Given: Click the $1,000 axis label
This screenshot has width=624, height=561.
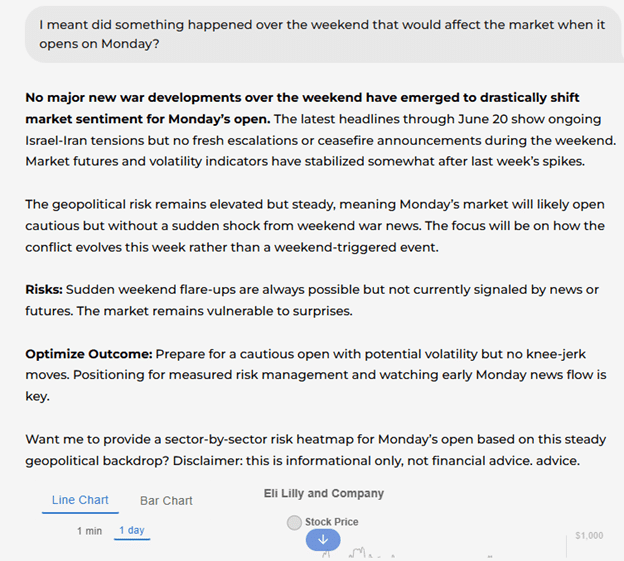Looking at the screenshot, I should click(x=589, y=536).
